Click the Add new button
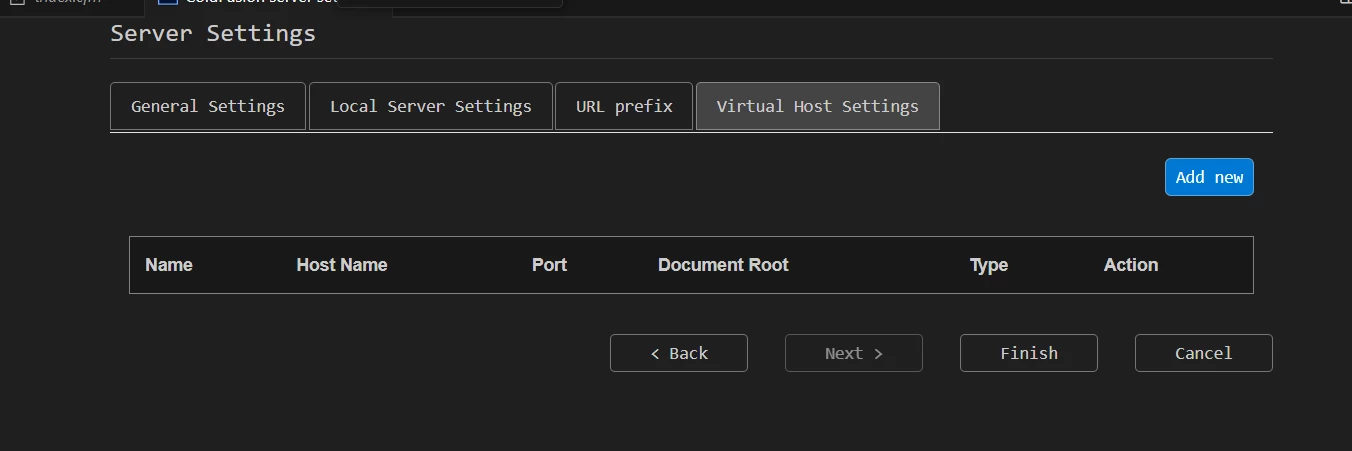Screen dimensions: 1352x451 pyautogui.click(x=1209, y=177)
